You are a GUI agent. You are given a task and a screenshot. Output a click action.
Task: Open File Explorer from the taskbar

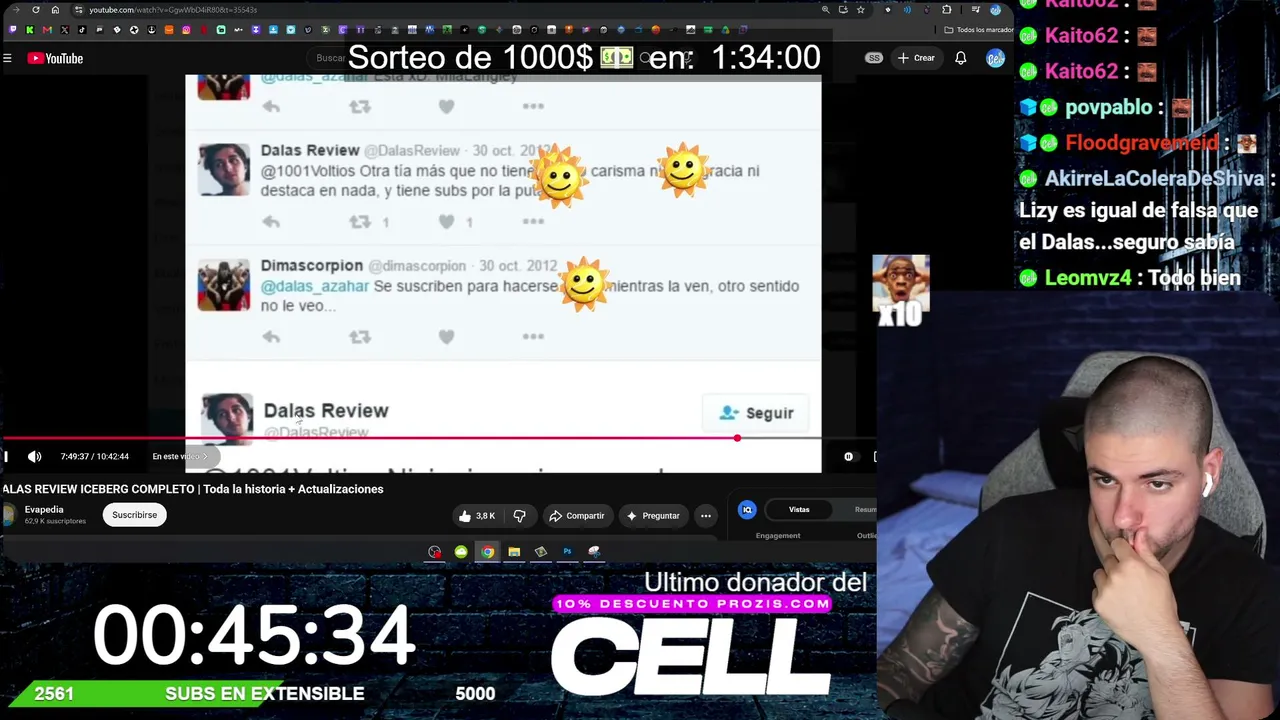pos(514,552)
